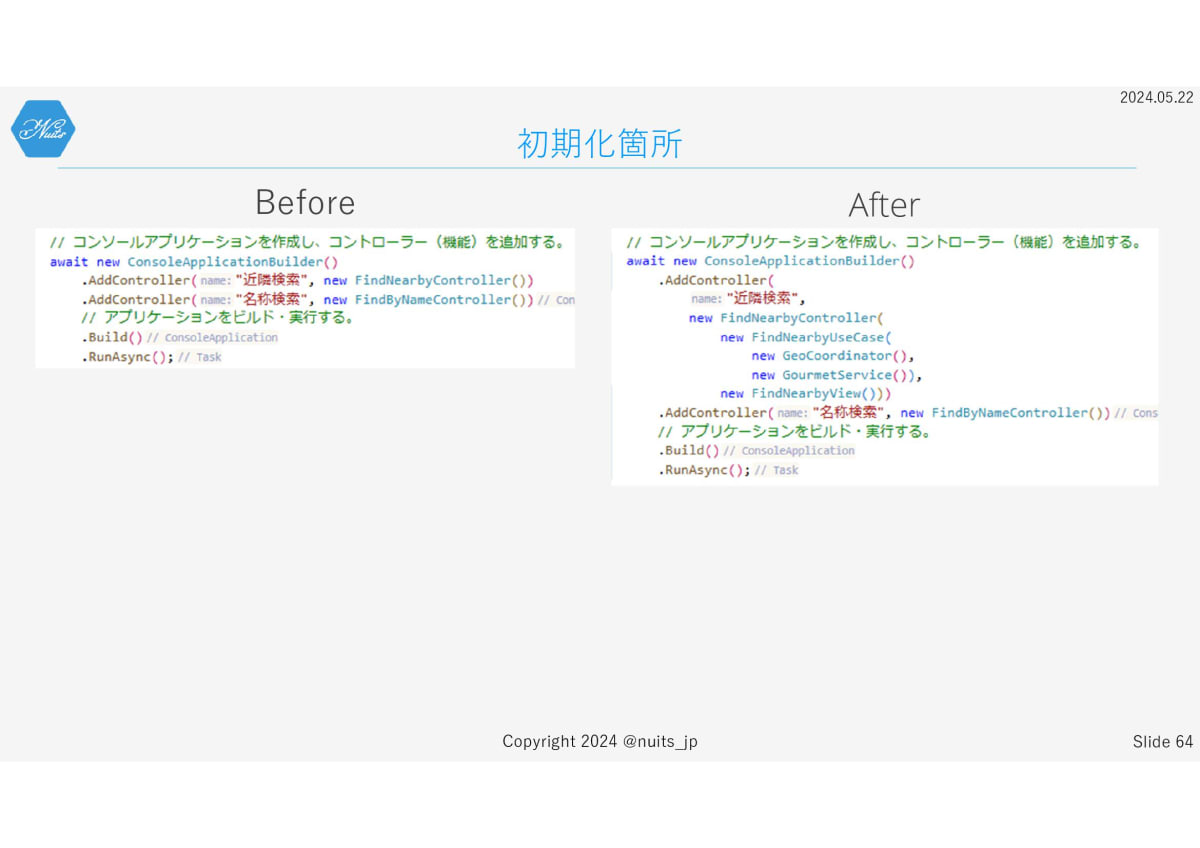Click the Slide 64 page number
The image size is (1200, 848).
click(1163, 741)
